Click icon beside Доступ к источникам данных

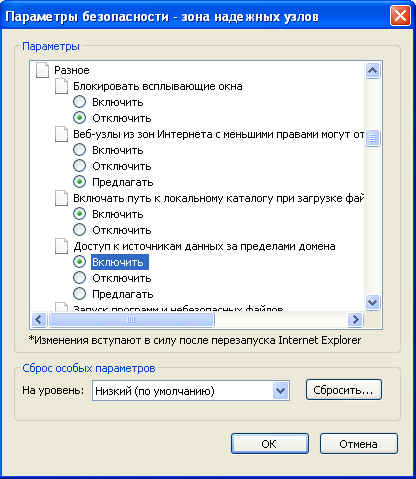point(61,246)
